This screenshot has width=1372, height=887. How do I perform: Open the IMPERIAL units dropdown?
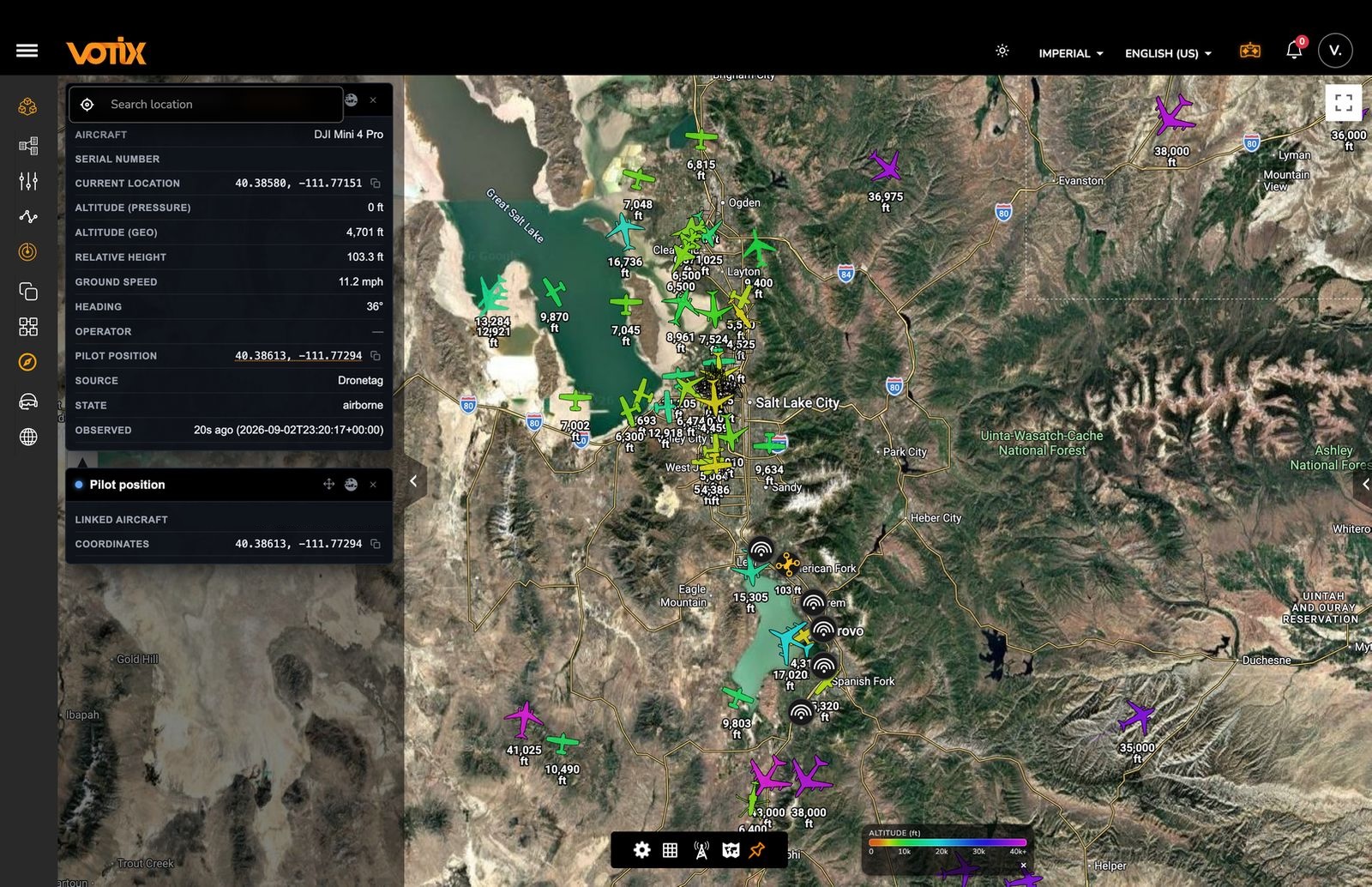click(x=1071, y=53)
